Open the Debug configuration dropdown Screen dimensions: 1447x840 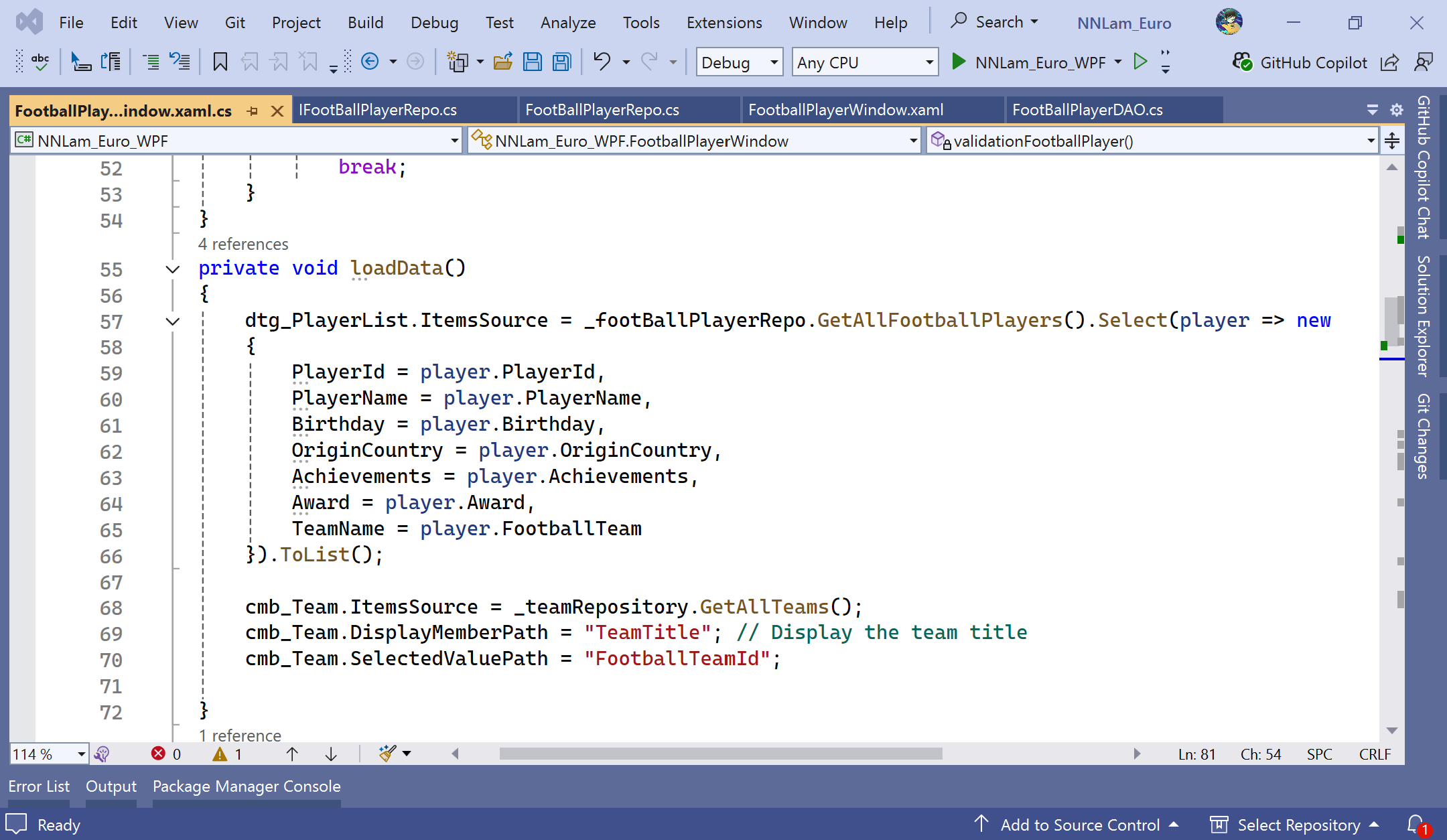point(740,62)
